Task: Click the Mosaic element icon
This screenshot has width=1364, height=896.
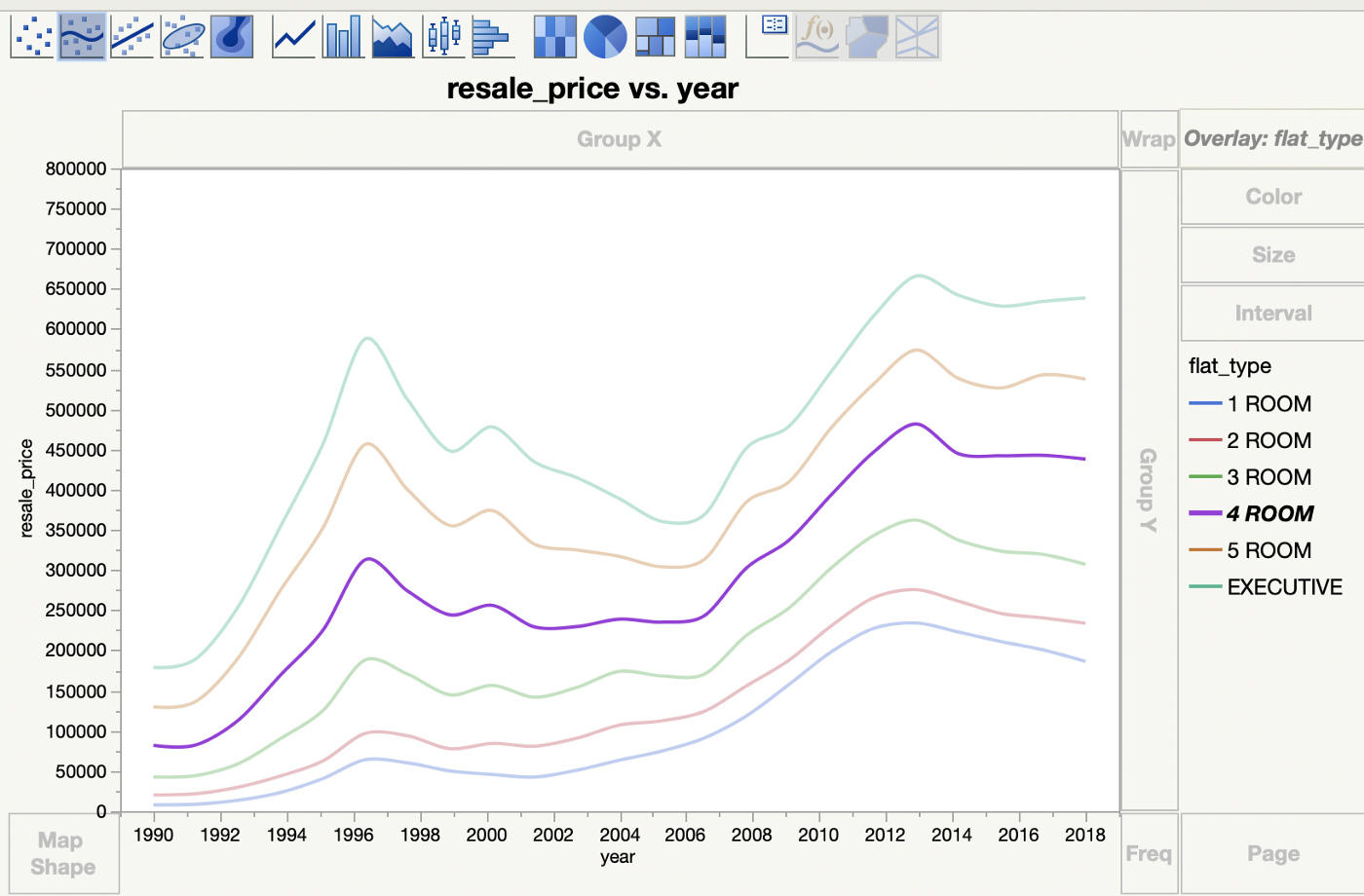Action: pos(705,37)
